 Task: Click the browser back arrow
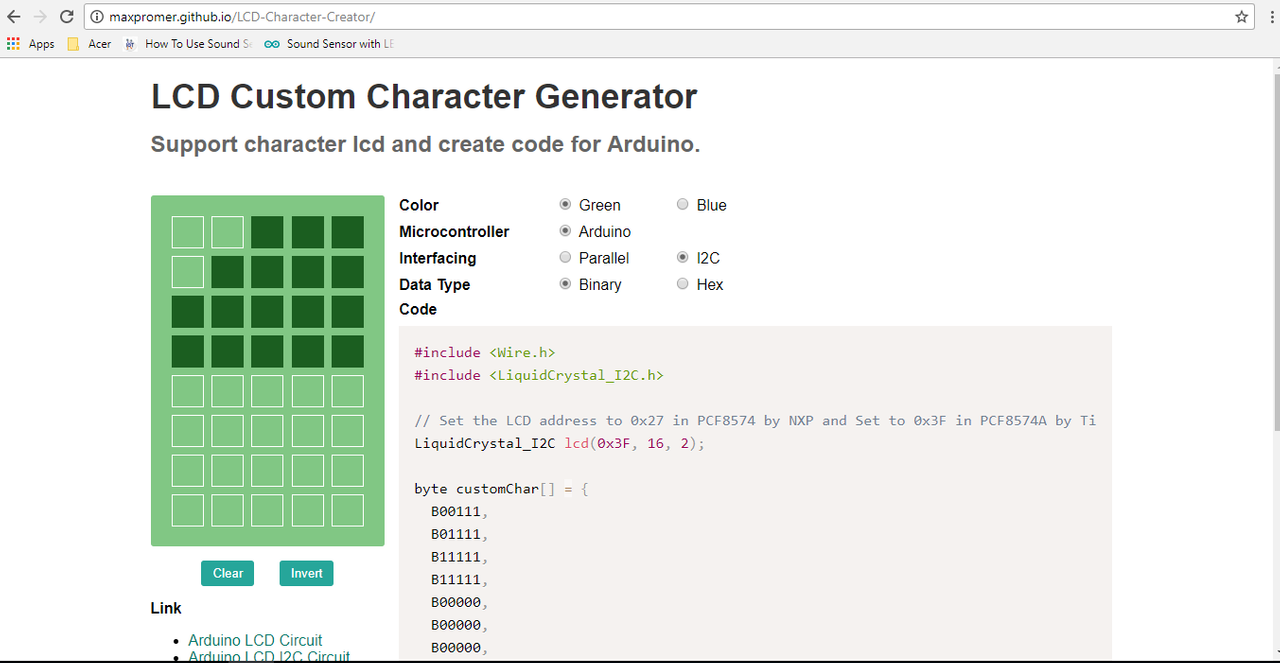[x=14, y=17]
